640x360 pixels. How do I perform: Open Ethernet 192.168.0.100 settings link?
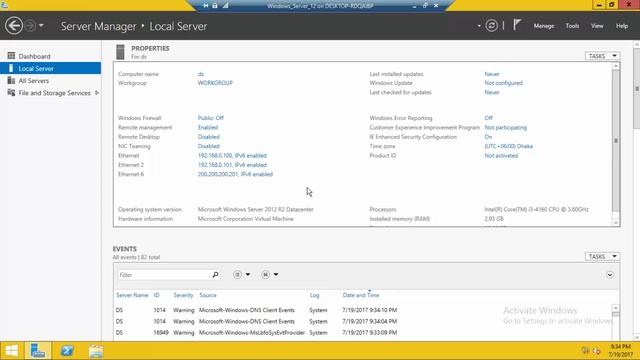pyautogui.click(x=232, y=156)
